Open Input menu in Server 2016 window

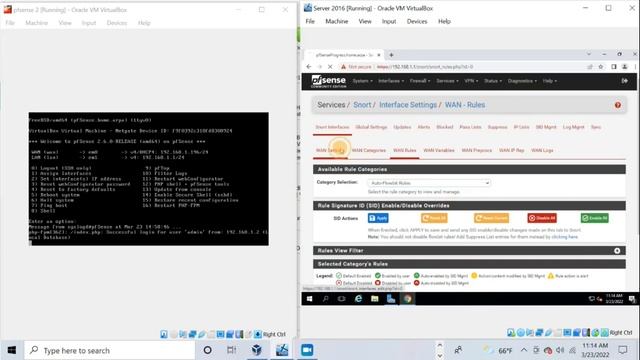pos(389,21)
